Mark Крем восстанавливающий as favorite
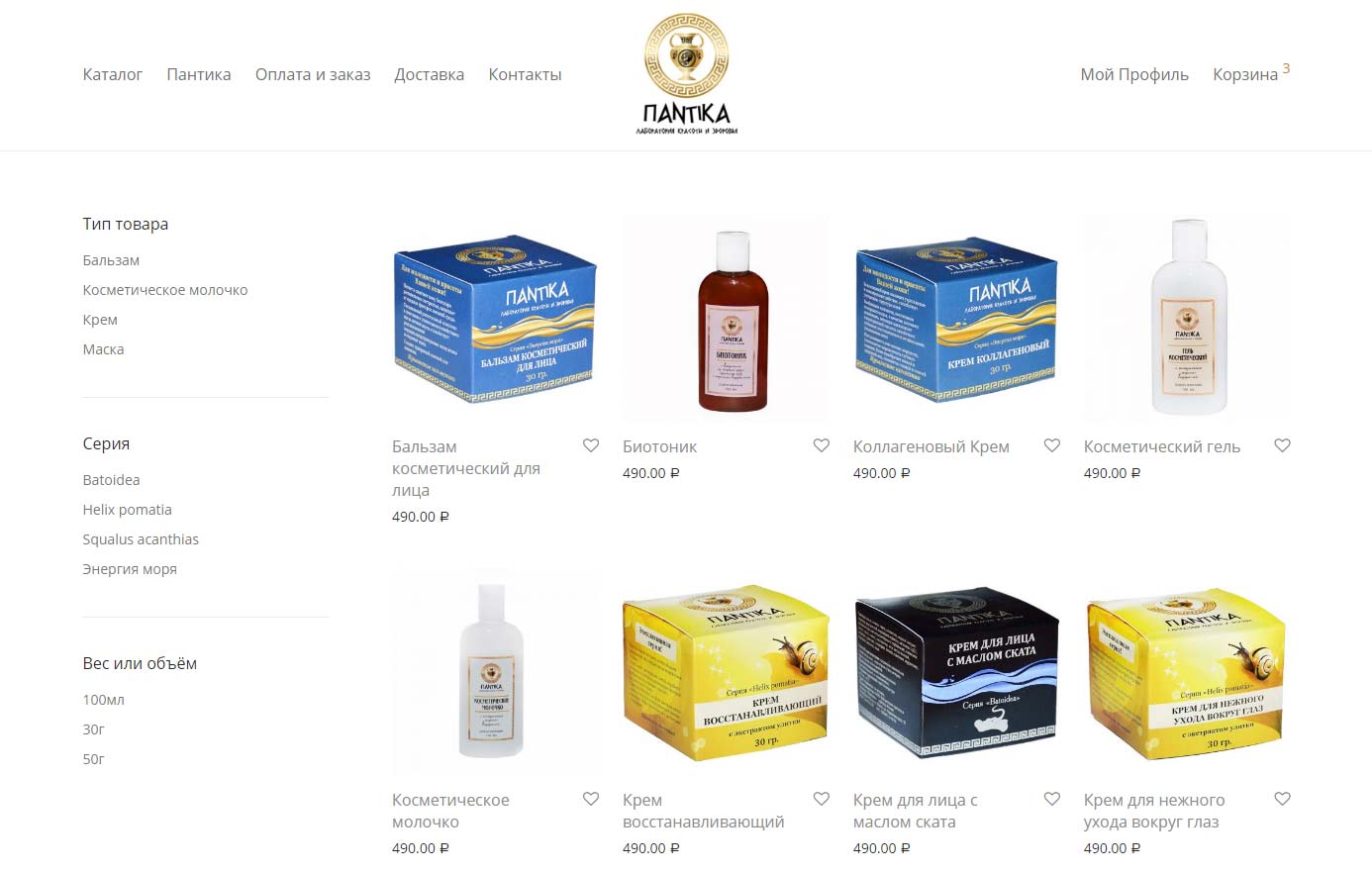 point(822,799)
